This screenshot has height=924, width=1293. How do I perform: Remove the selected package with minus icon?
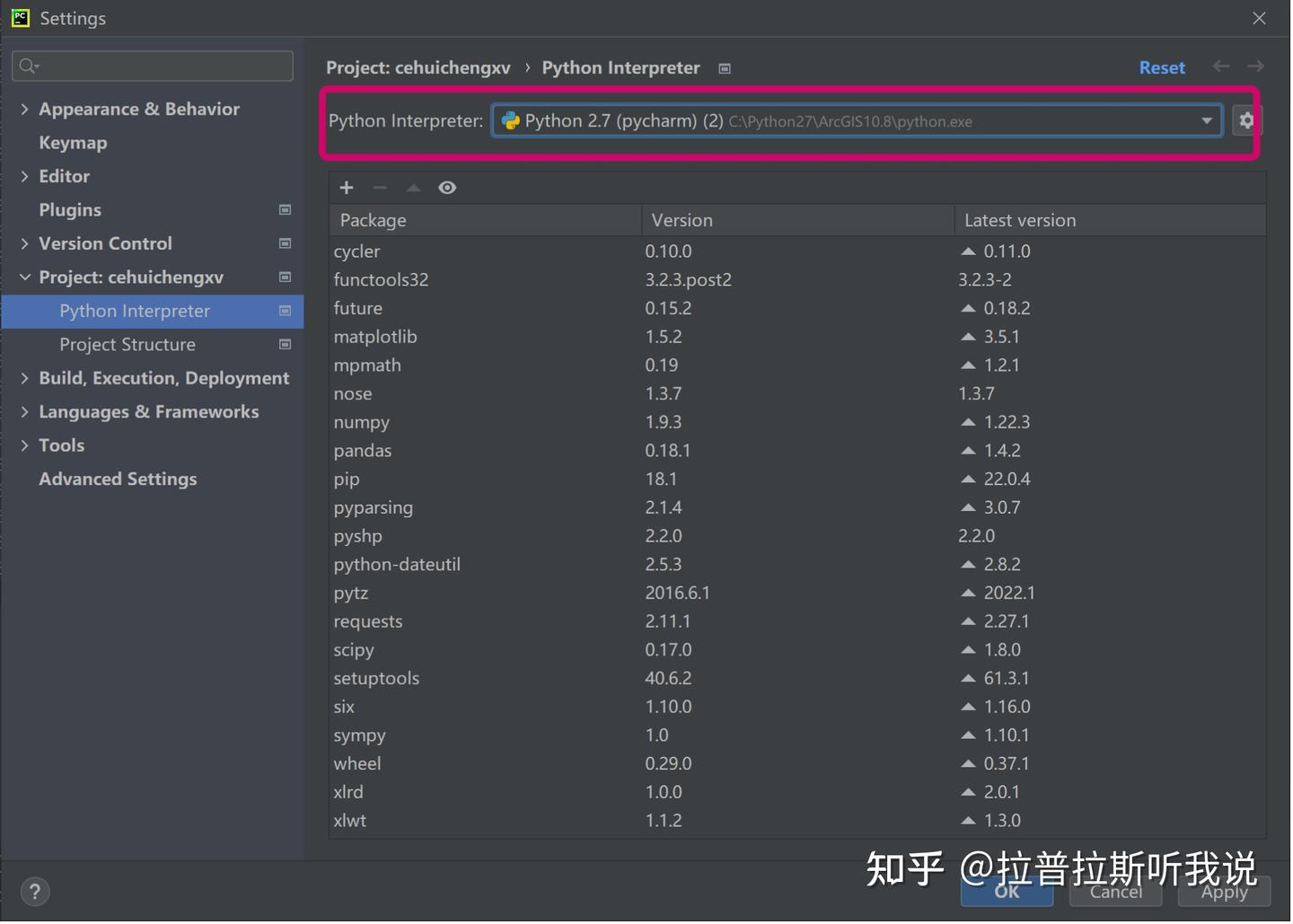click(380, 187)
